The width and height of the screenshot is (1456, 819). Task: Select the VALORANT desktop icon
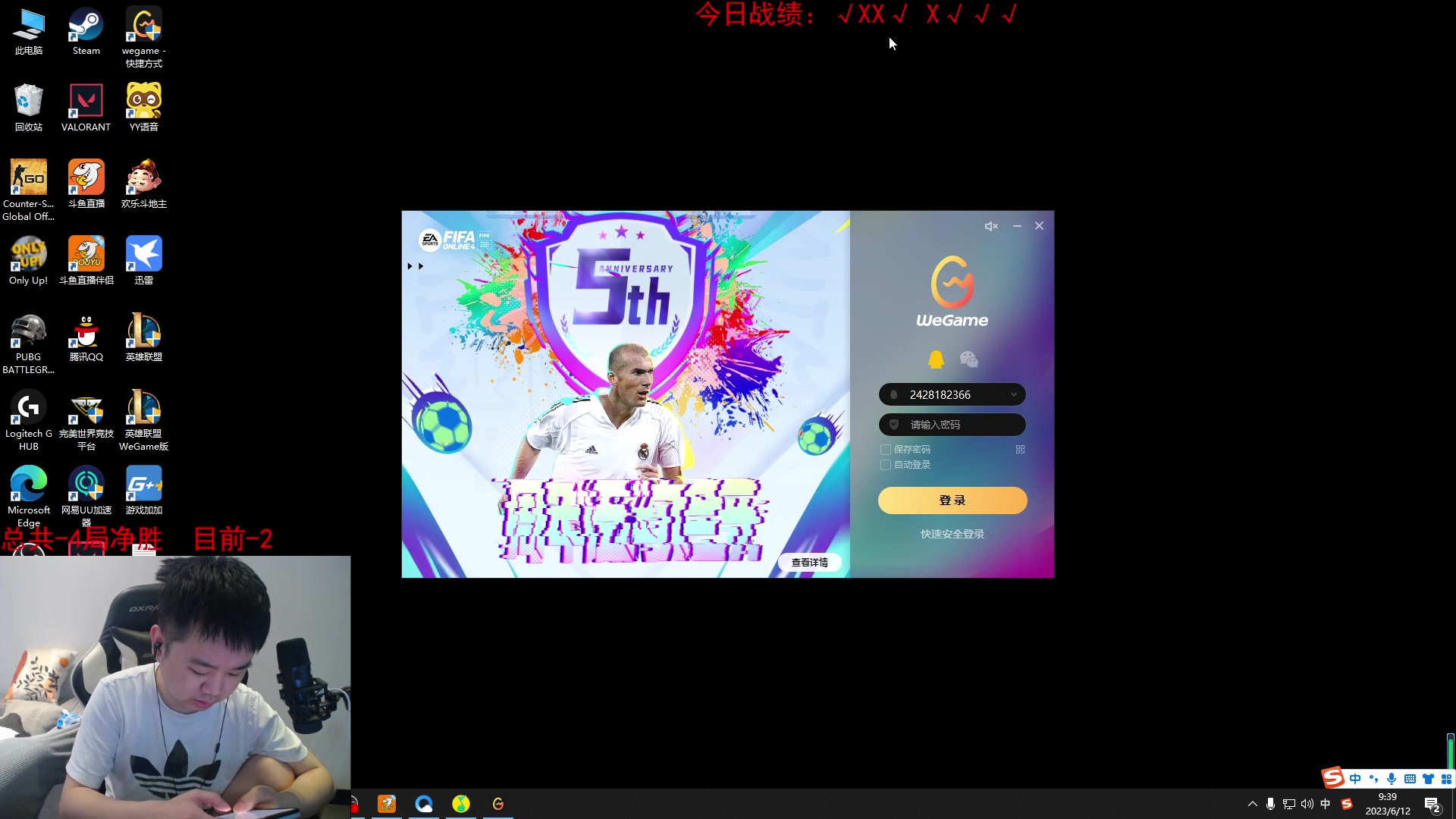[x=86, y=108]
